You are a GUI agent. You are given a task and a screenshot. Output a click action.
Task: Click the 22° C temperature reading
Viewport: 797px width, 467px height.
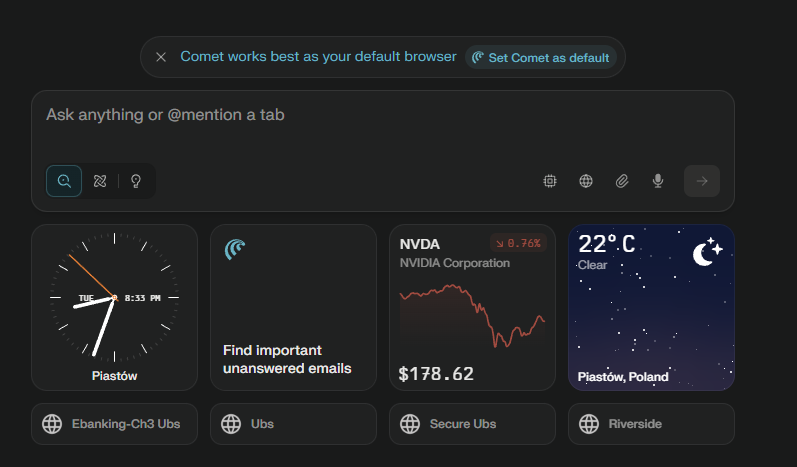[x=607, y=244]
